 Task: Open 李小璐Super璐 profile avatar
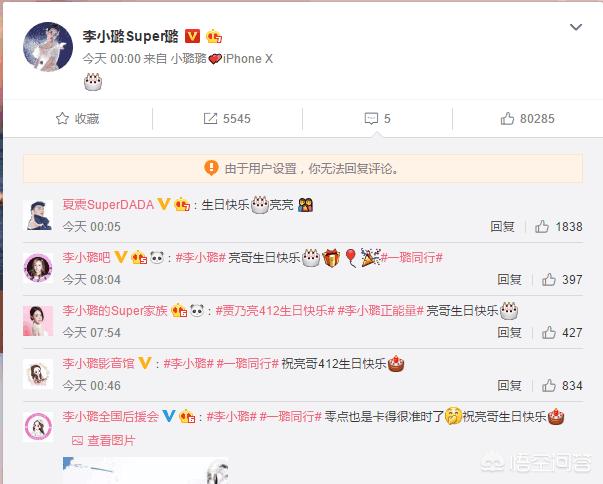(48, 47)
